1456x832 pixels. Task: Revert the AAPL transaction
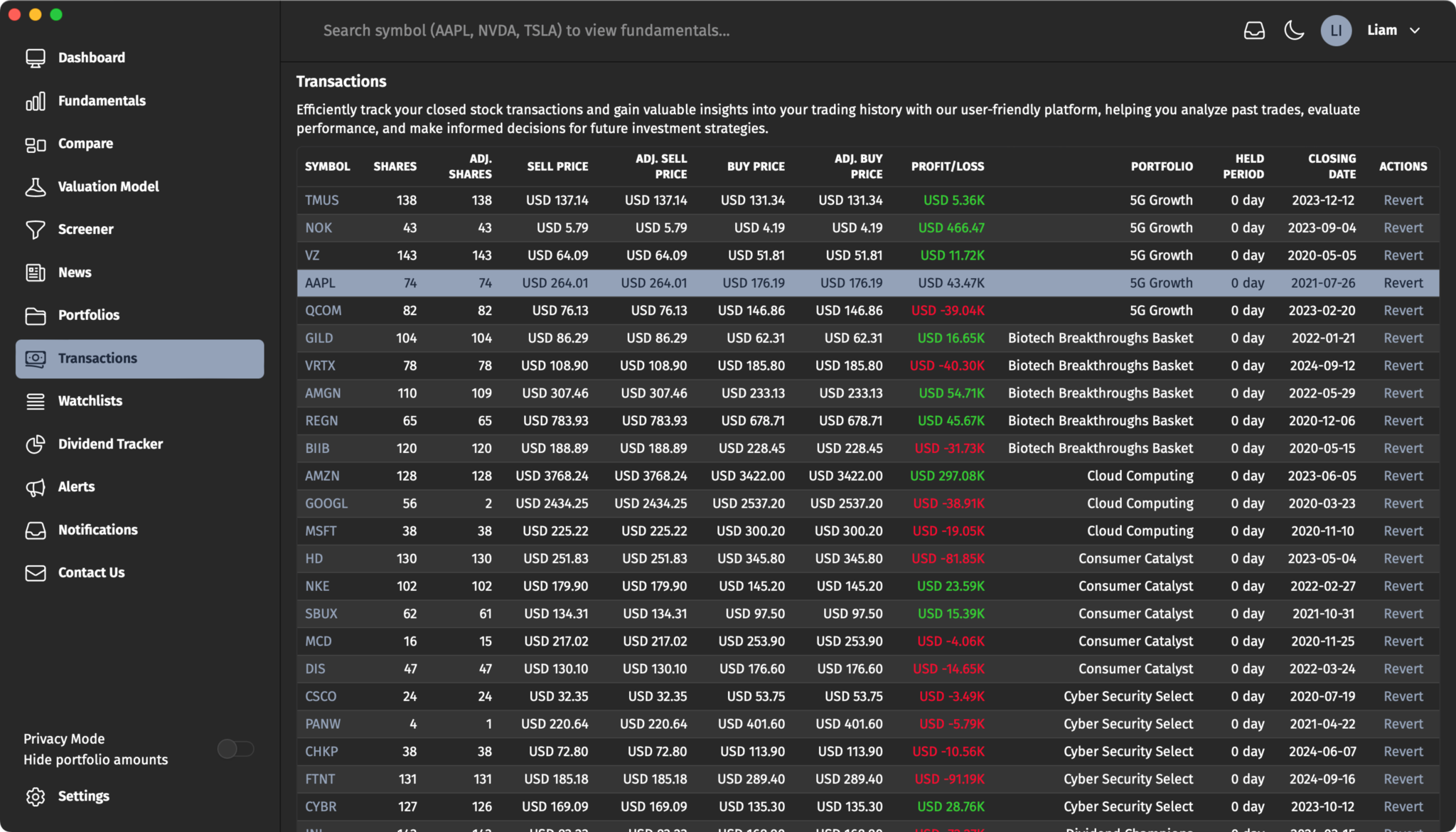pyautogui.click(x=1403, y=283)
